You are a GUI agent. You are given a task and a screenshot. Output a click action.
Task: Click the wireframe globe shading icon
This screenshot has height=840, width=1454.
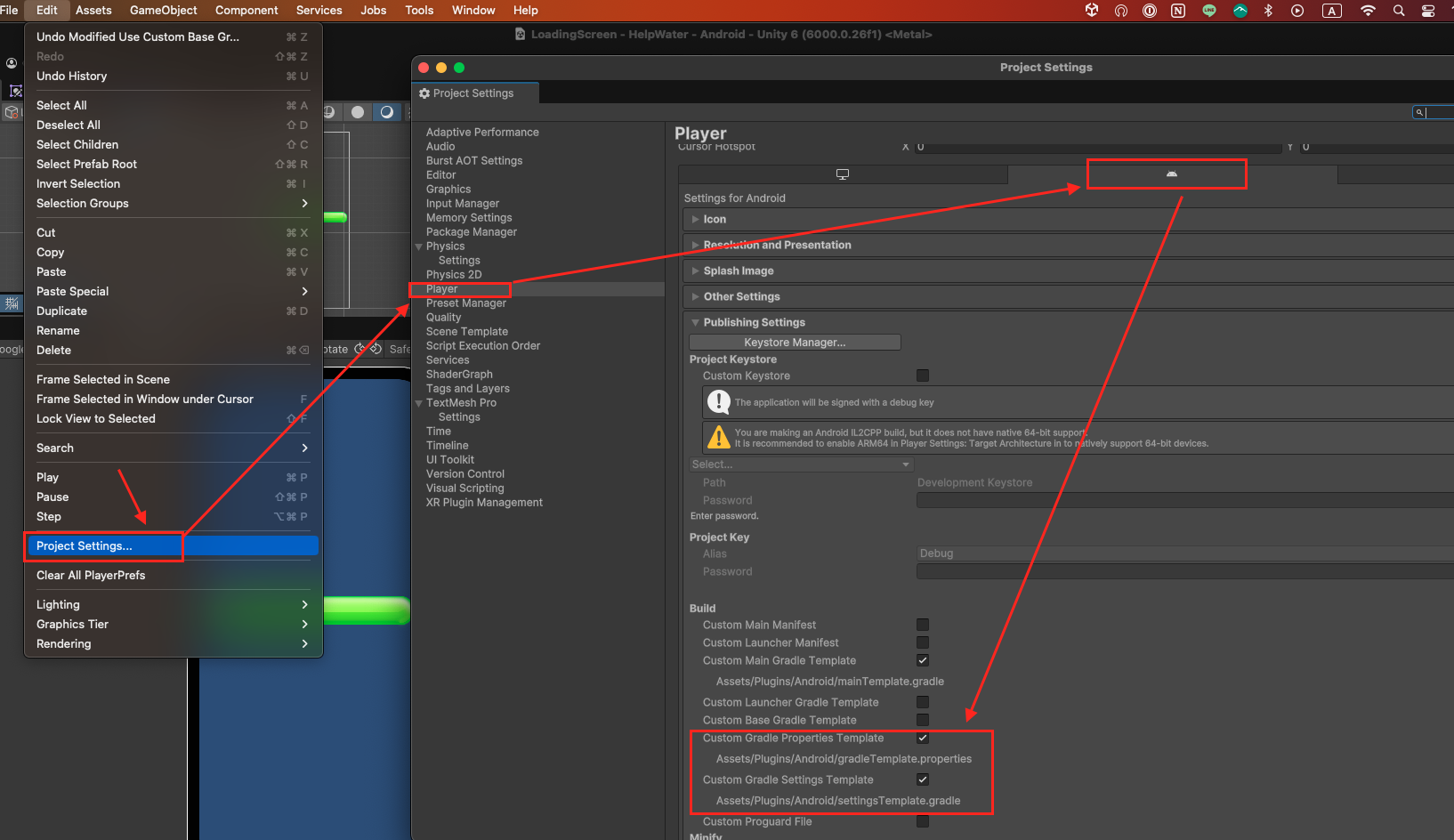[x=328, y=112]
